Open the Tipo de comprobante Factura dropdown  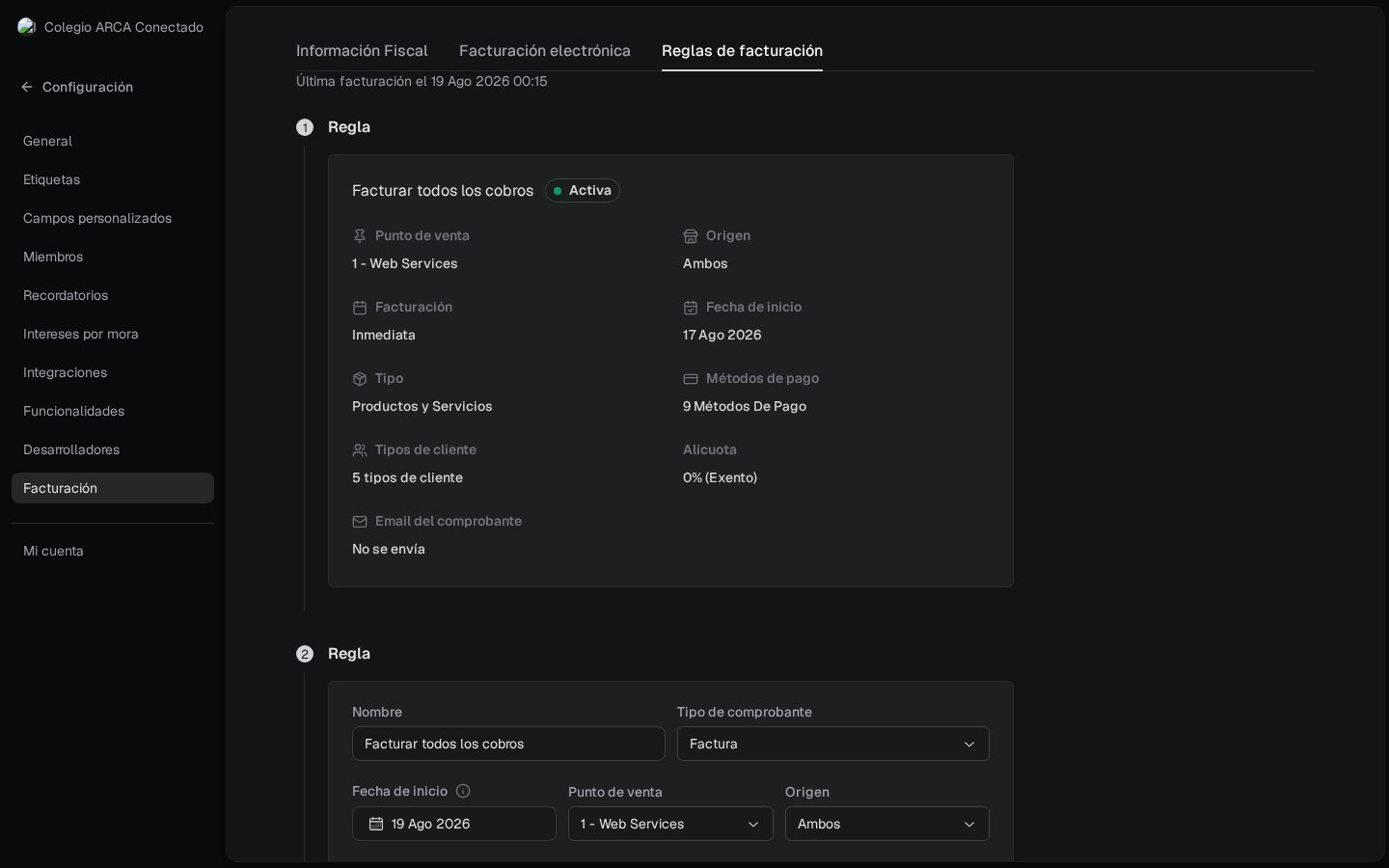[x=833, y=744]
